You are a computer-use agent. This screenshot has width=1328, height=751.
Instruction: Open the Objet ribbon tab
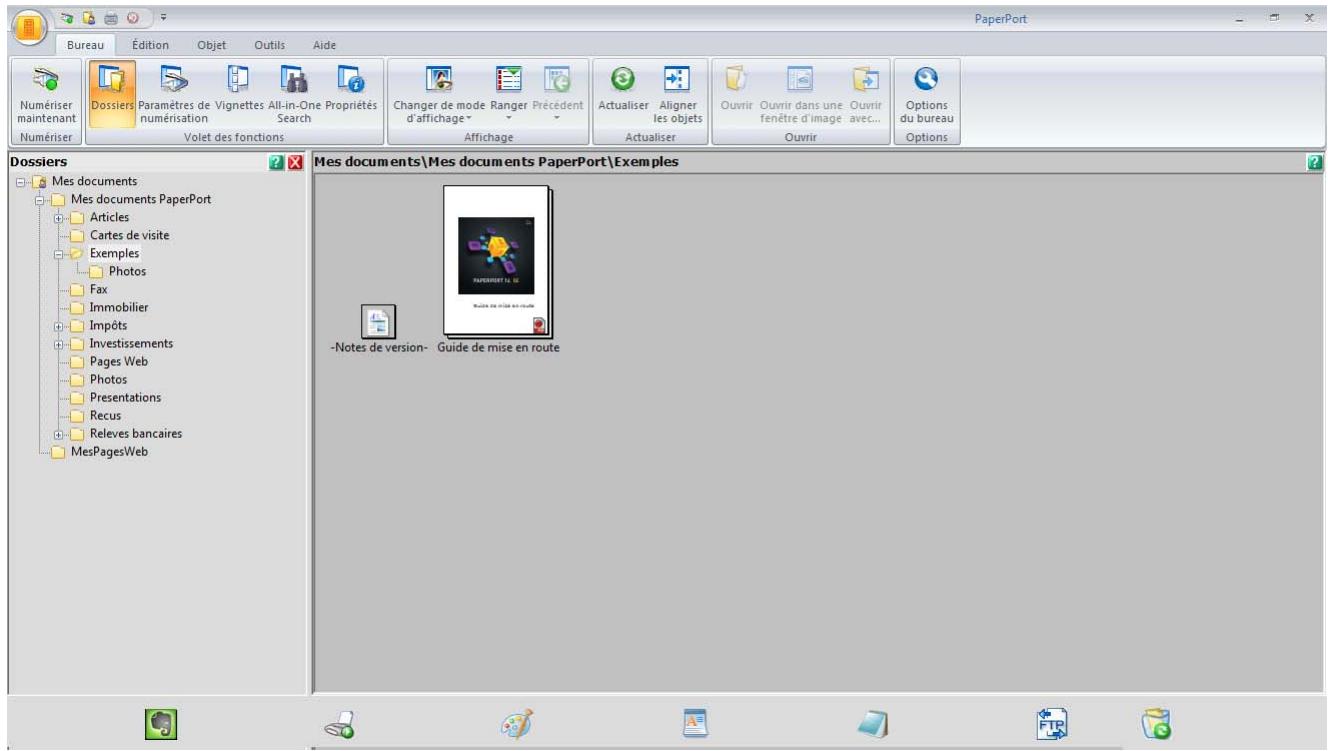tap(211, 45)
